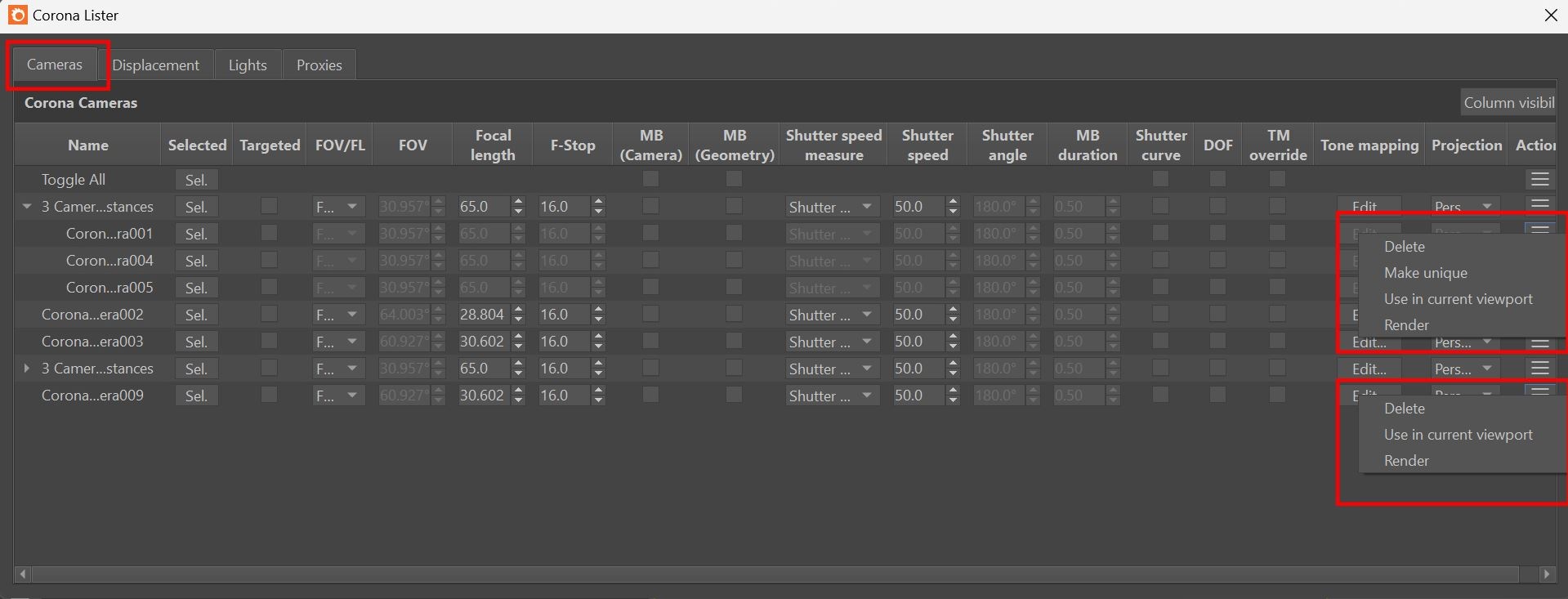Toggle Shutter curve checkbox in Toggle All row
The image size is (1568, 599).
click(1160, 178)
